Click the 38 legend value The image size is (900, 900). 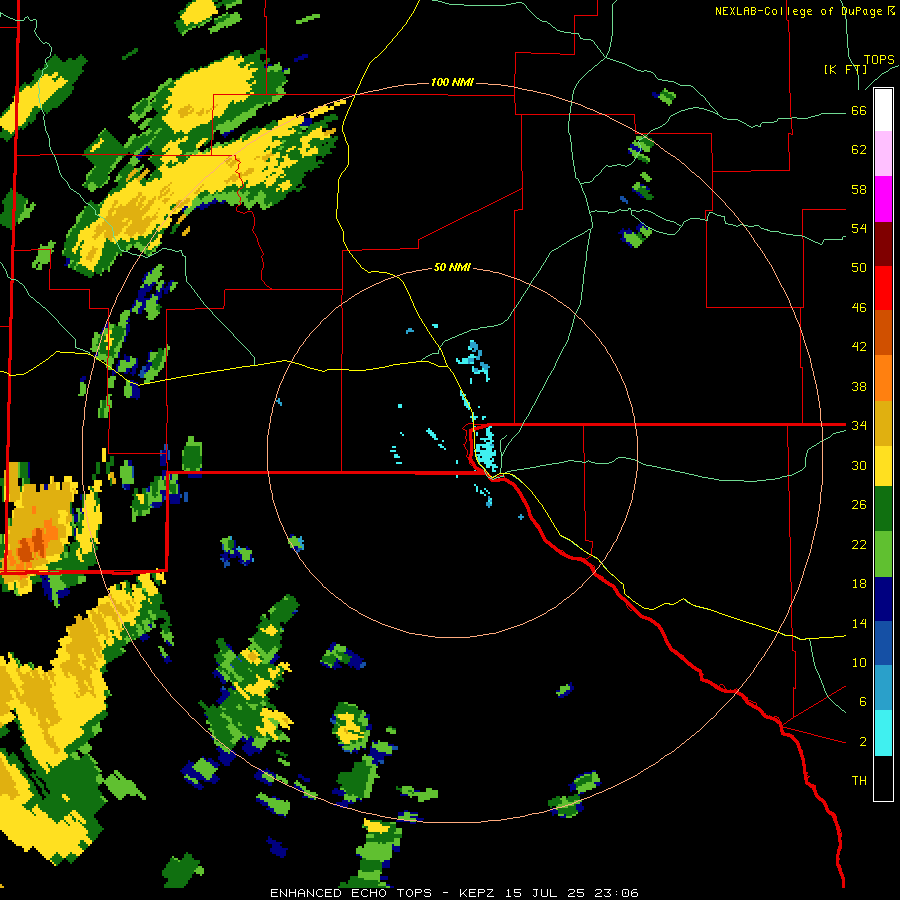[x=859, y=386]
